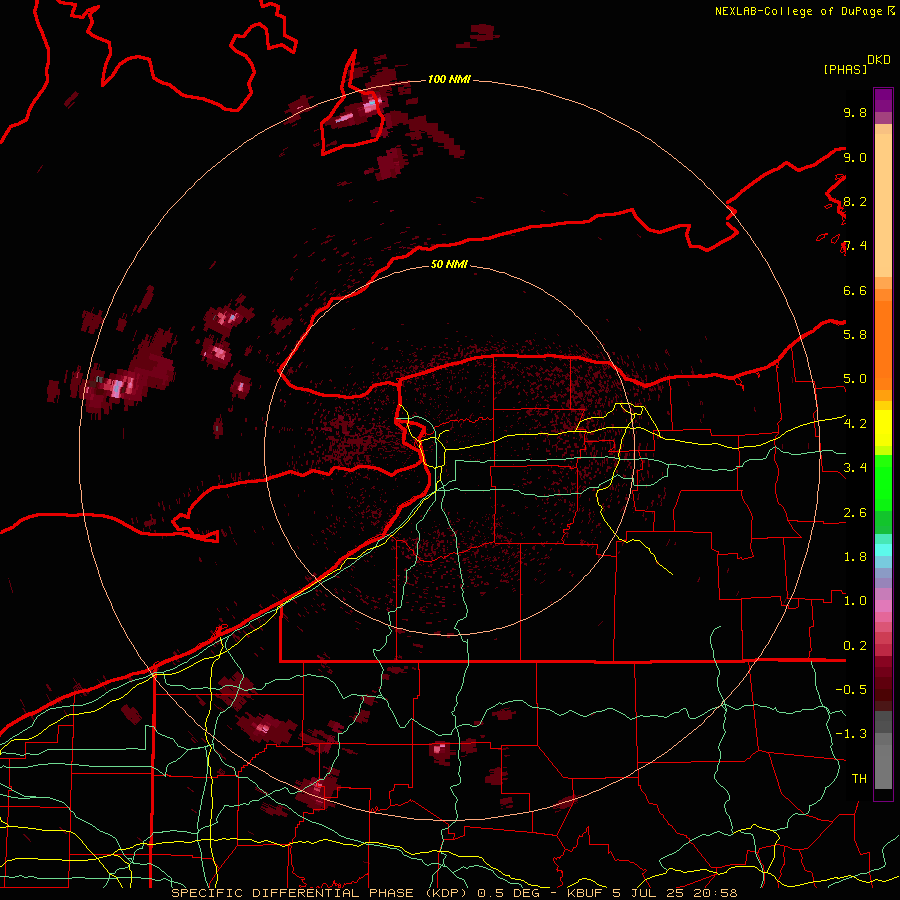
Task: Select the -1.3 scale value
Action: [851, 734]
